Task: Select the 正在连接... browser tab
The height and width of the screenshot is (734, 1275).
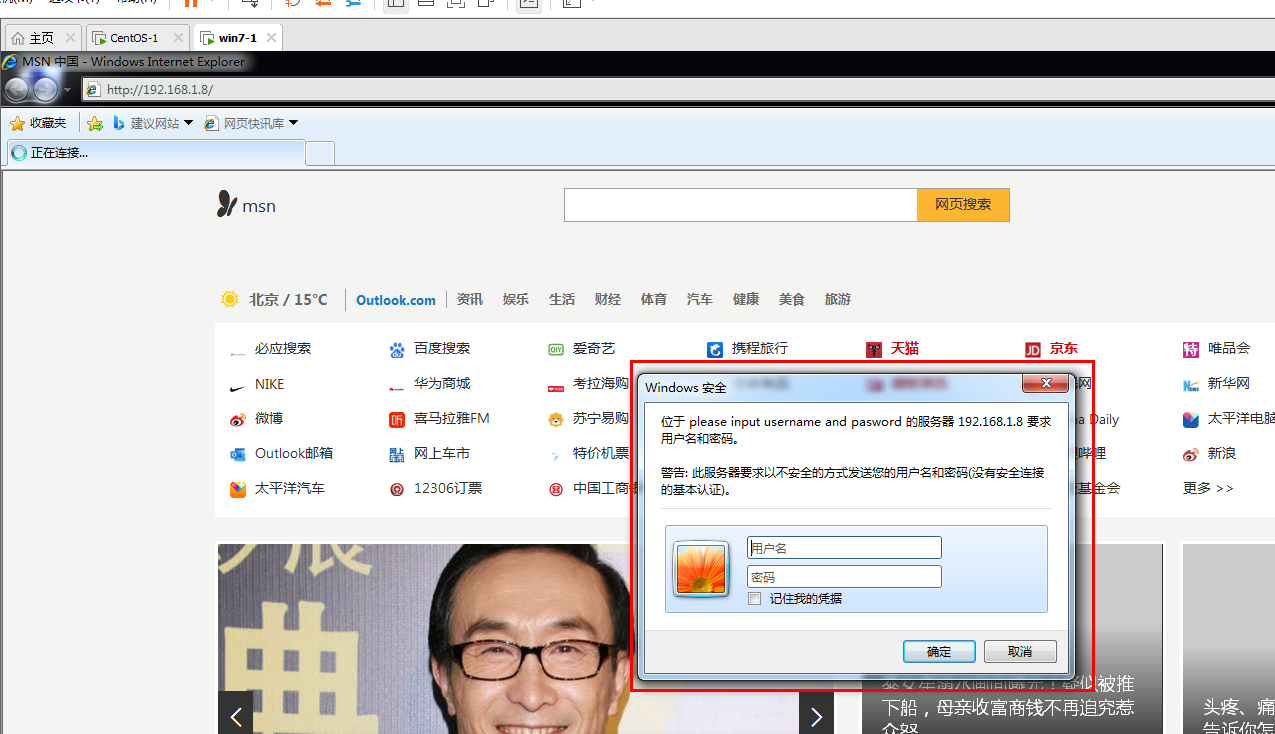Action: (x=155, y=153)
